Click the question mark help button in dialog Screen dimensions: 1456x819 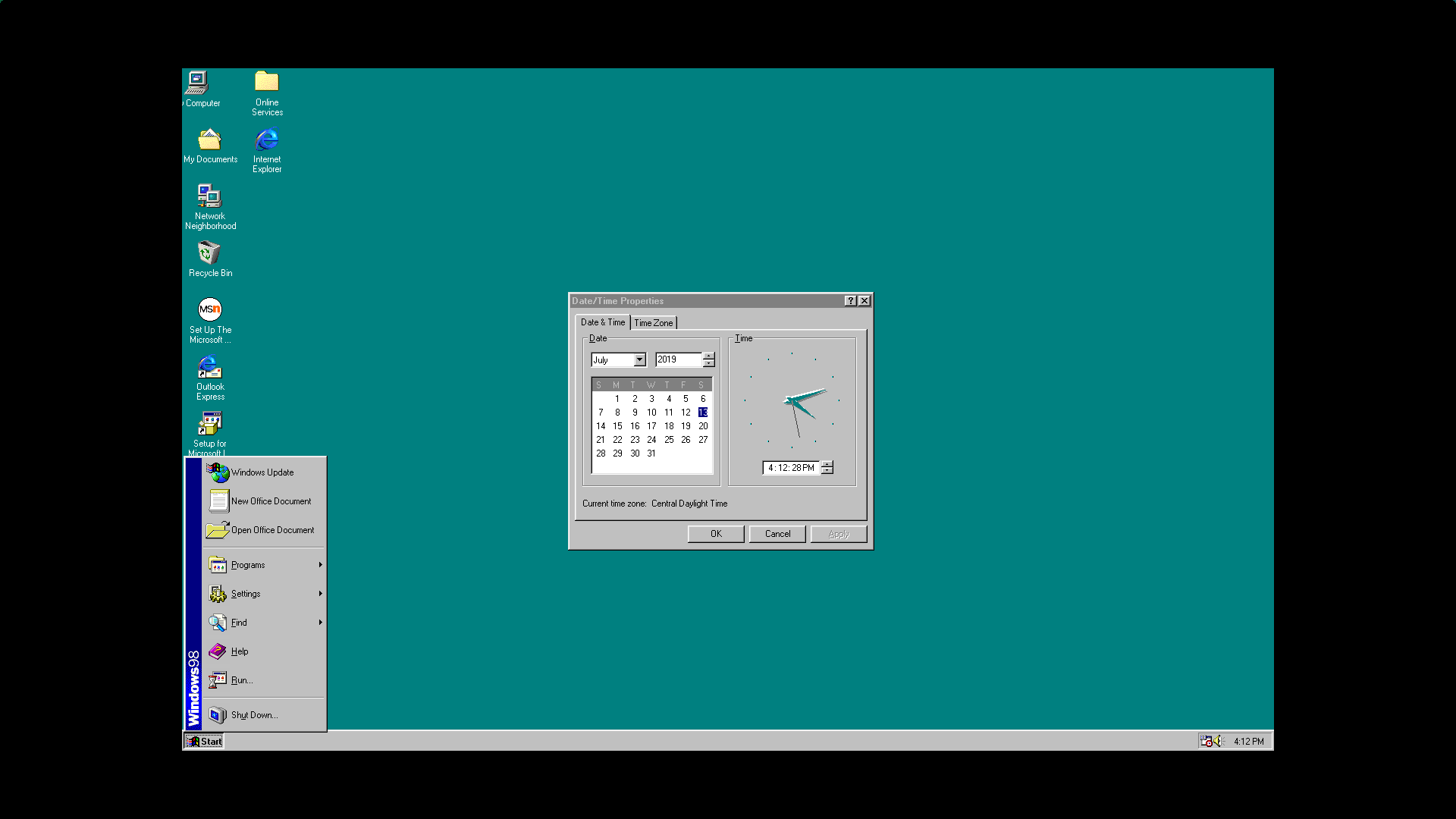pos(851,301)
